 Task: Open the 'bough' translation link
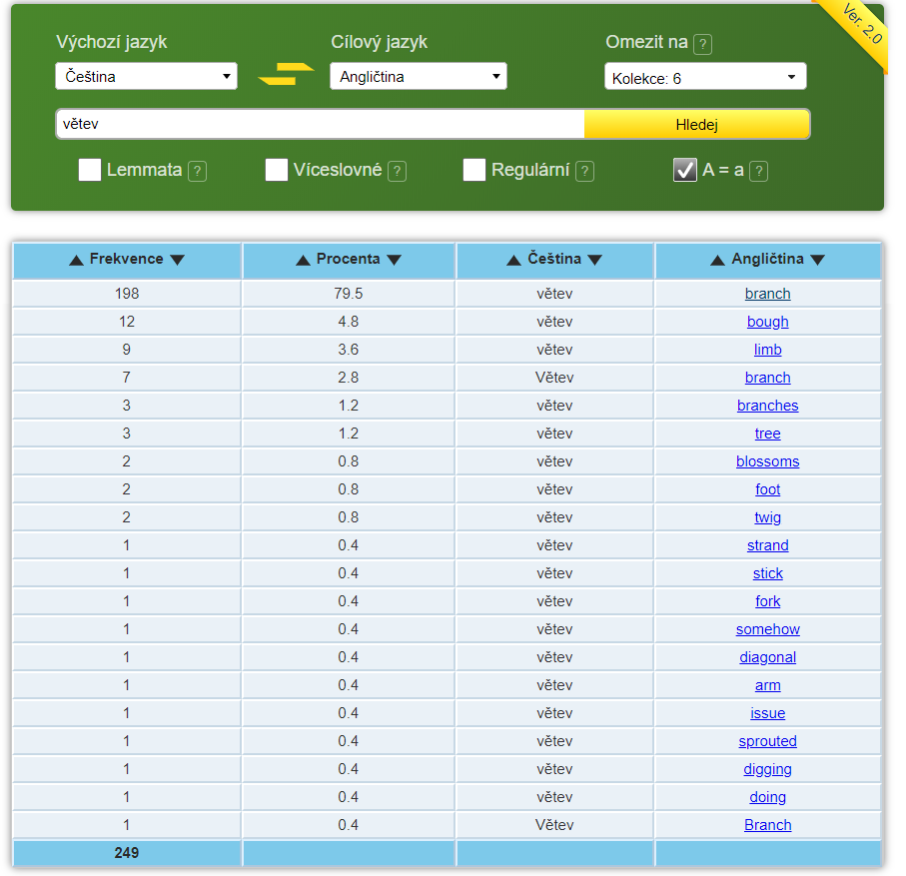tap(767, 322)
